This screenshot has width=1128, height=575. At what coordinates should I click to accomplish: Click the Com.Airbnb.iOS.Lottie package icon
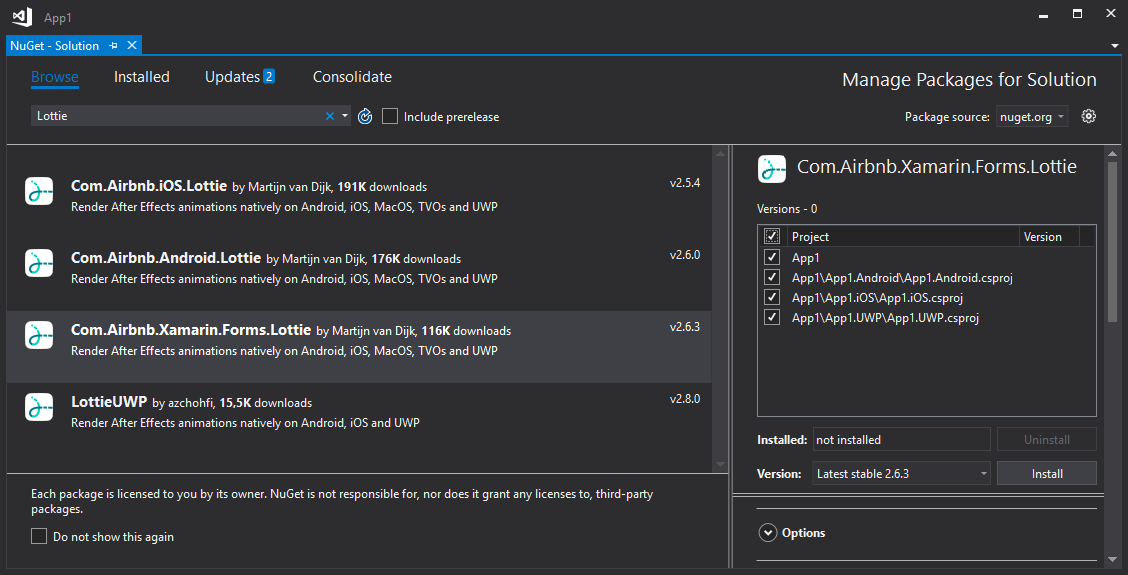pyautogui.click(x=39, y=191)
